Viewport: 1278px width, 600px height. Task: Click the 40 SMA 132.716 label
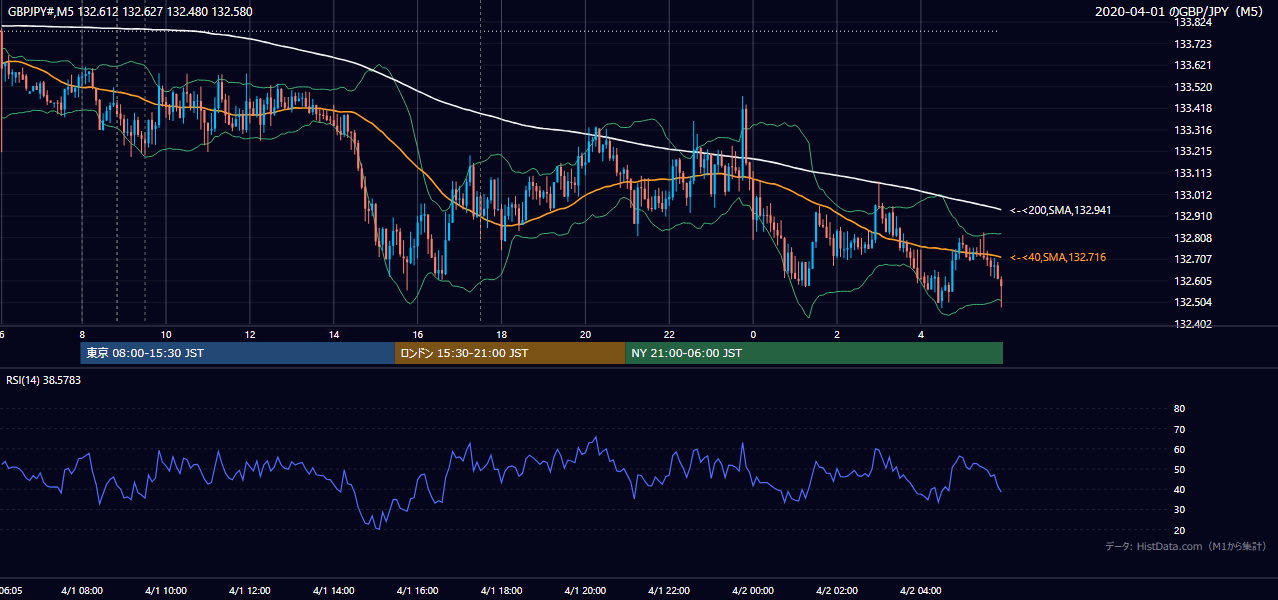click(x=1057, y=258)
